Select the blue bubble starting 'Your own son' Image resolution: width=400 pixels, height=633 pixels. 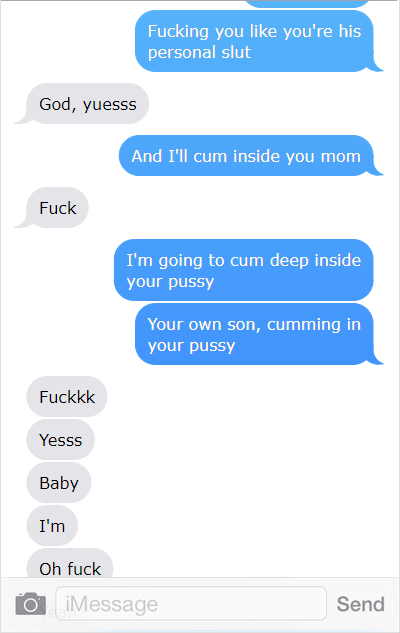click(x=254, y=334)
